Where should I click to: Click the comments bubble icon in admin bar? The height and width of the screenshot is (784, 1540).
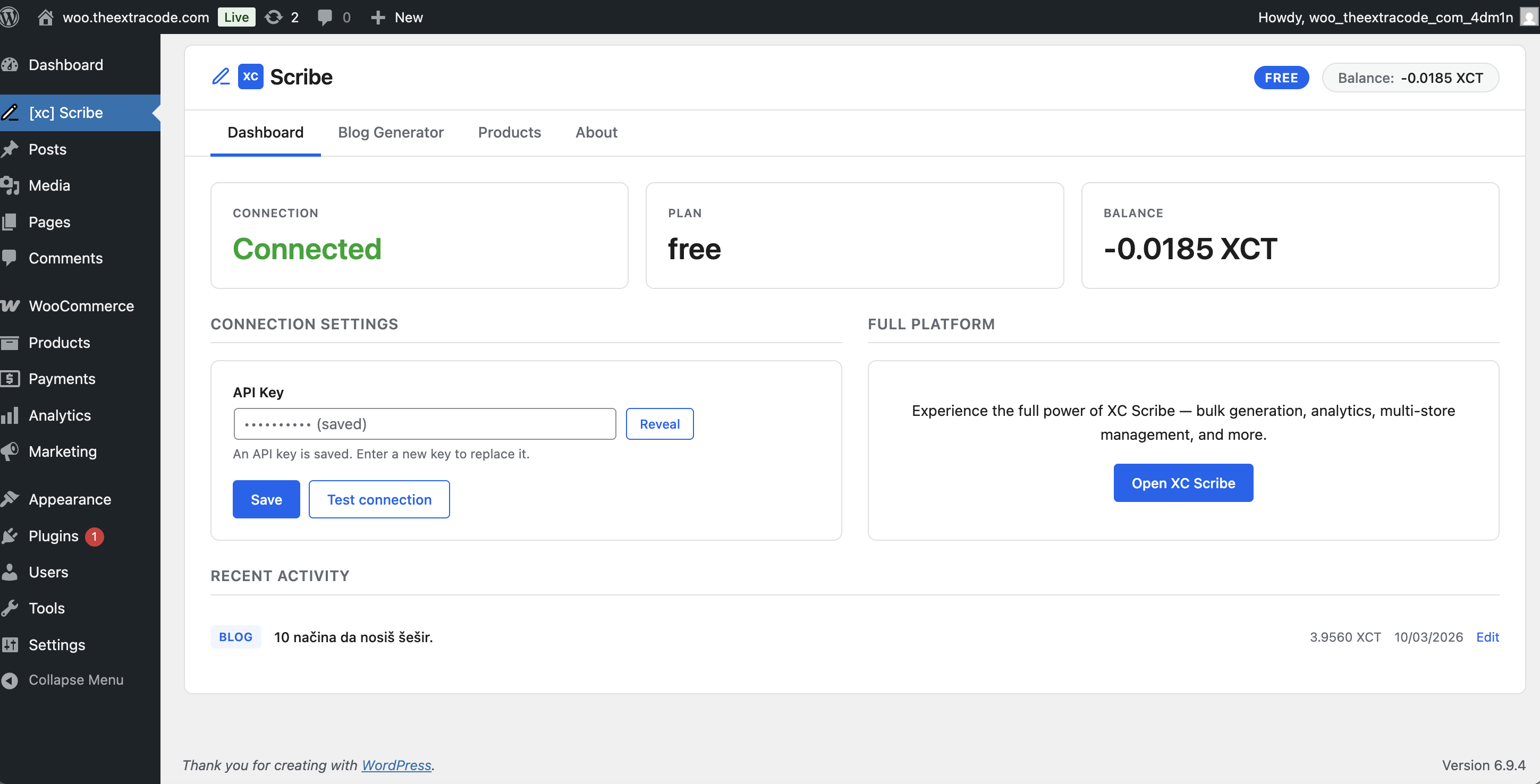[325, 17]
